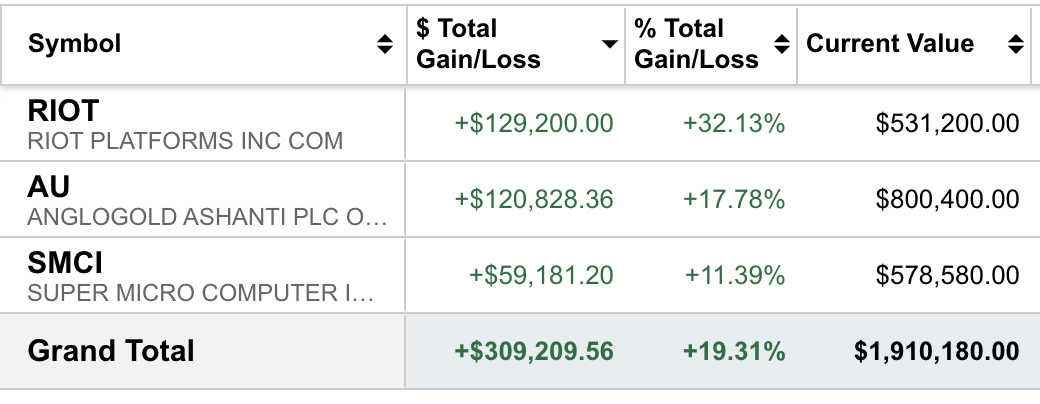Click the $ Total Gain/Loss sort arrow
The image size is (1040, 404).
(608, 44)
